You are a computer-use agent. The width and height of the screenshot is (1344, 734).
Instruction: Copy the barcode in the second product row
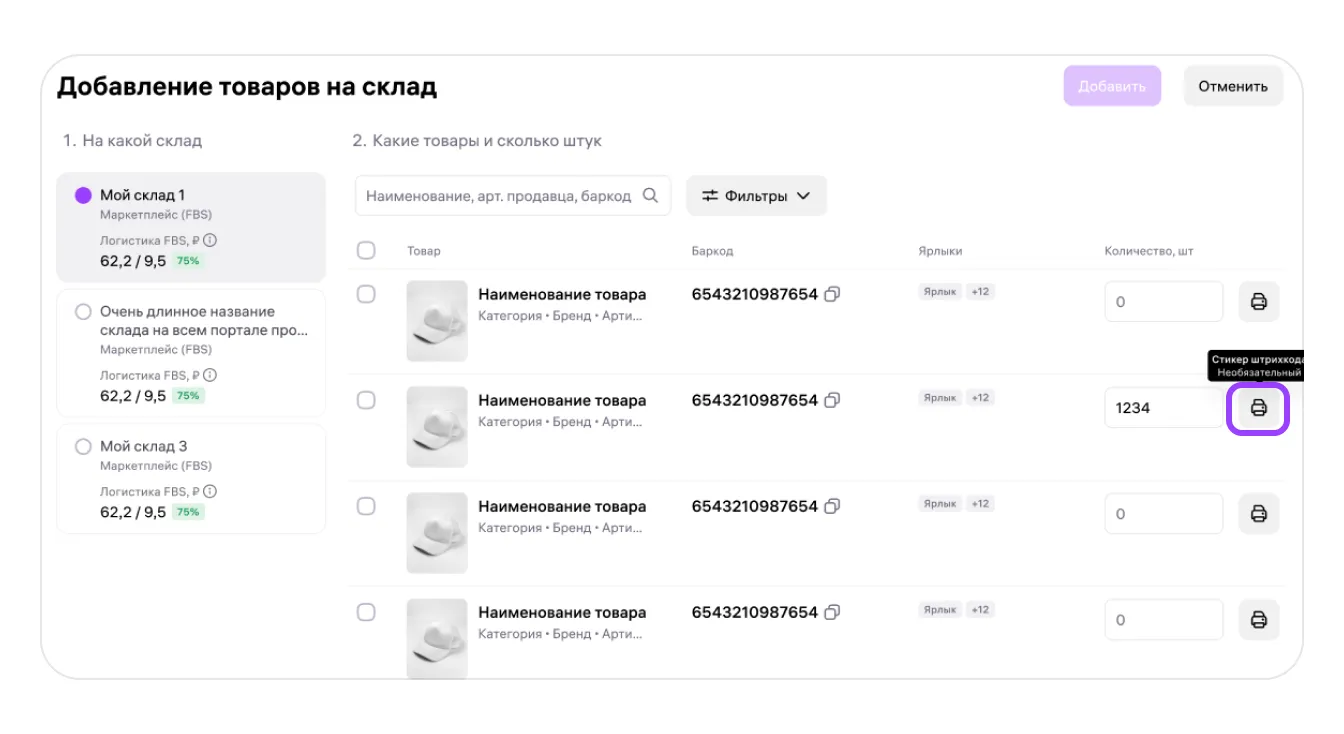click(x=832, y=401)
